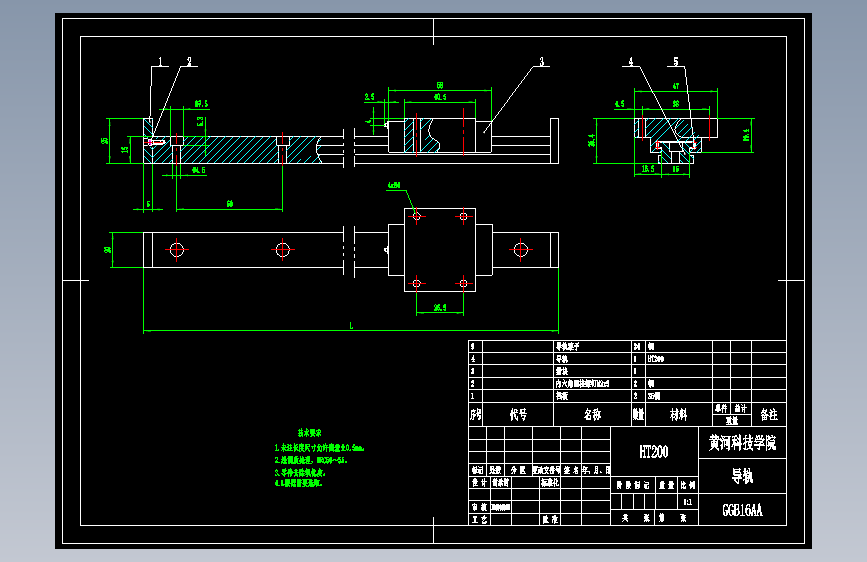Click the 备注 column header
The image size is (867, 562).
[x=769, y=414]
